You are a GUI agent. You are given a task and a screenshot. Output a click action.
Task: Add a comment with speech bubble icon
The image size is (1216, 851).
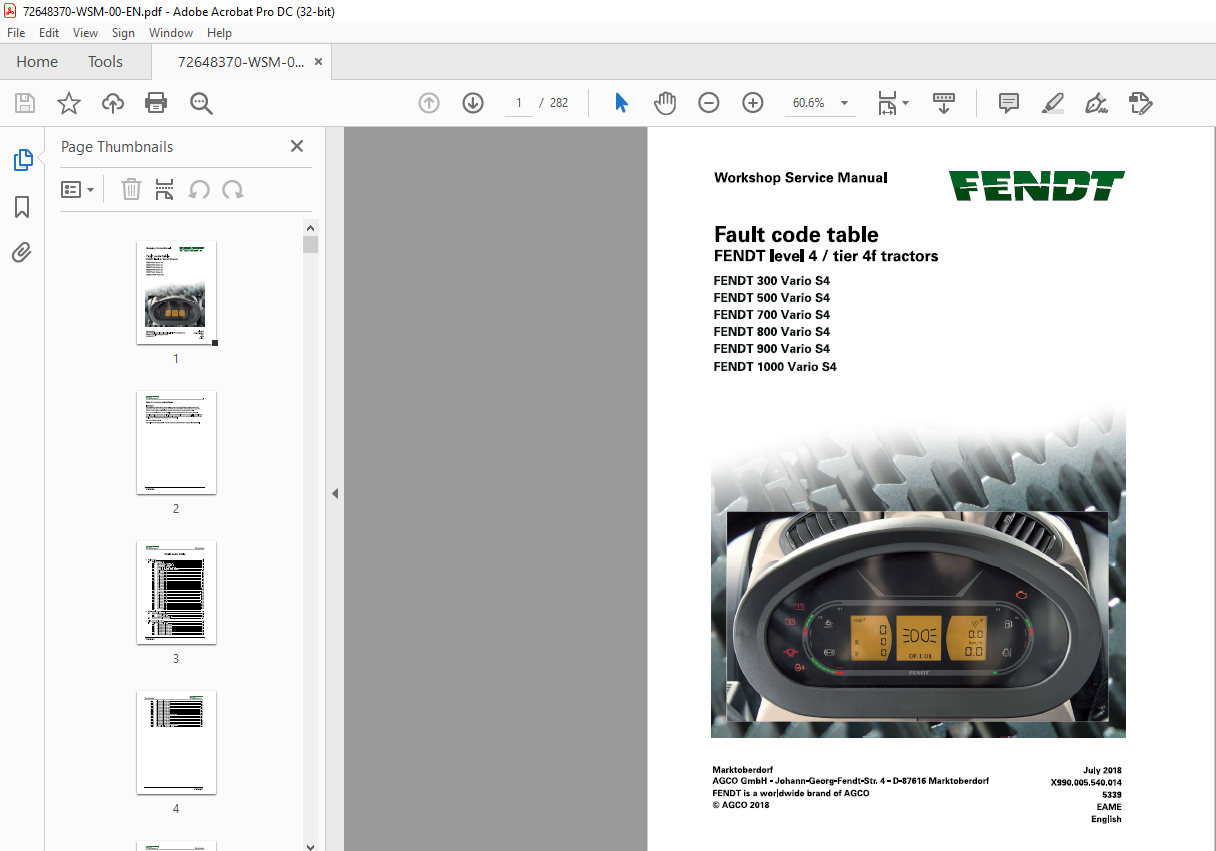tap(1009, 103)
